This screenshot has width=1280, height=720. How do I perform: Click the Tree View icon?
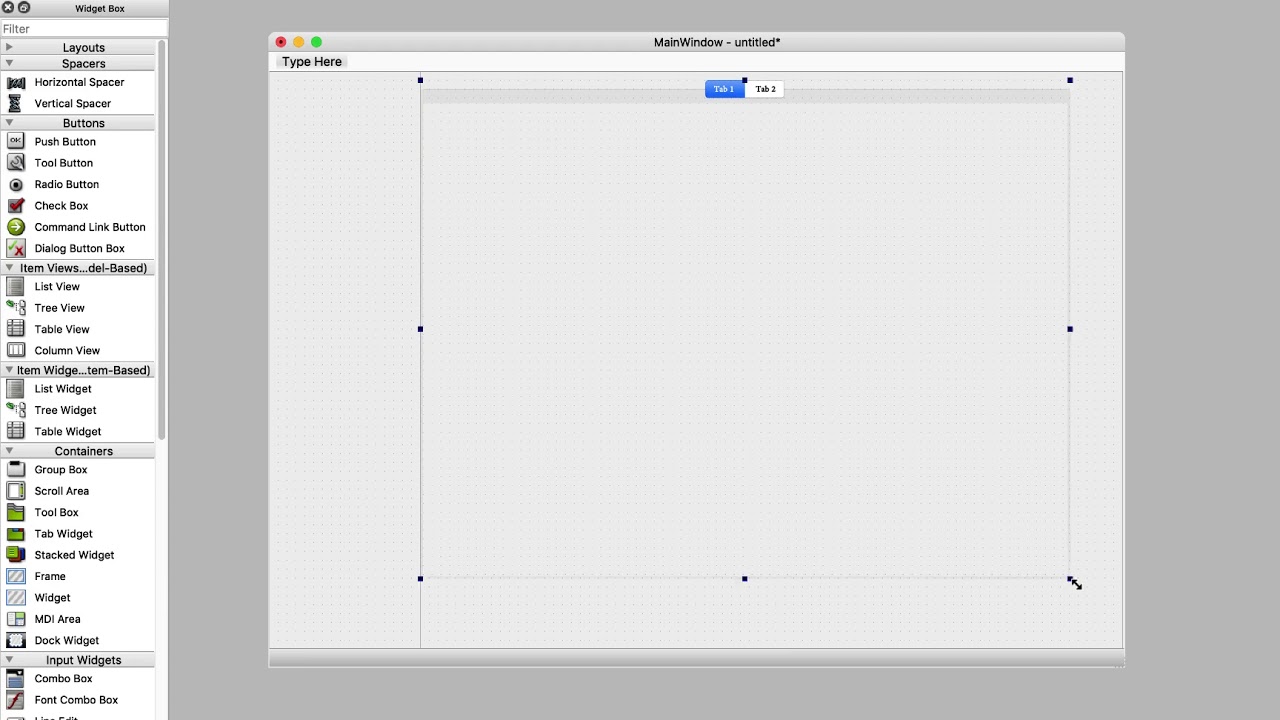pos(16,308)
